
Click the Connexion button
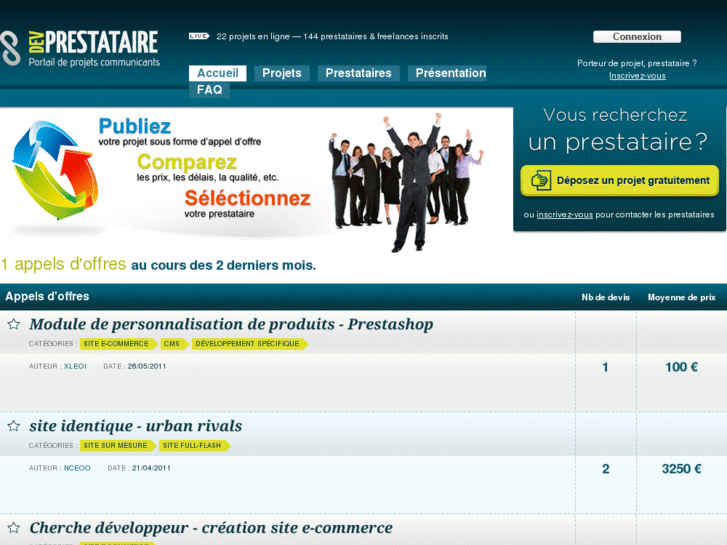click(x=637, y=37)
